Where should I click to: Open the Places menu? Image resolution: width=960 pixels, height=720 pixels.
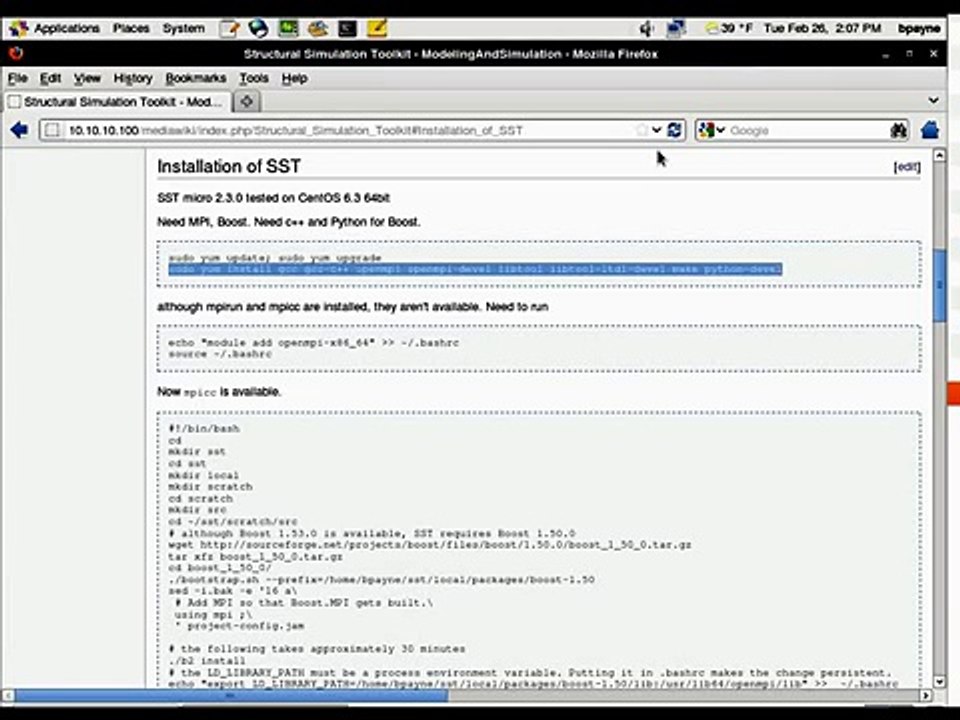pyautogui.click(x=131, y=28)
